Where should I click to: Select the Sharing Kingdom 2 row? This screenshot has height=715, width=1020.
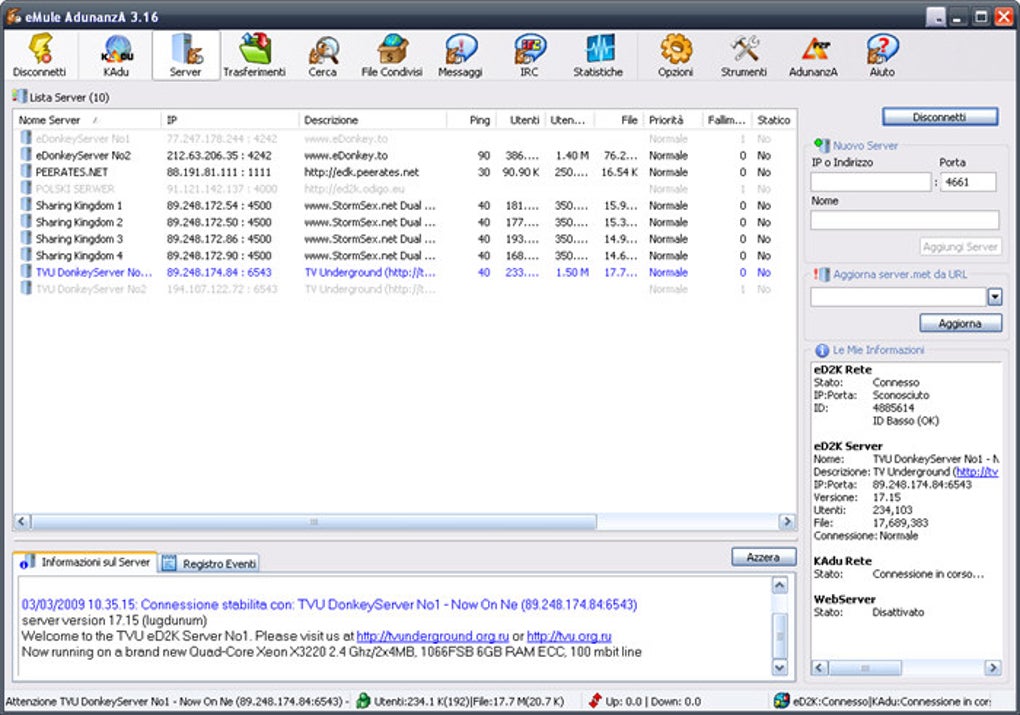[404, 222]
